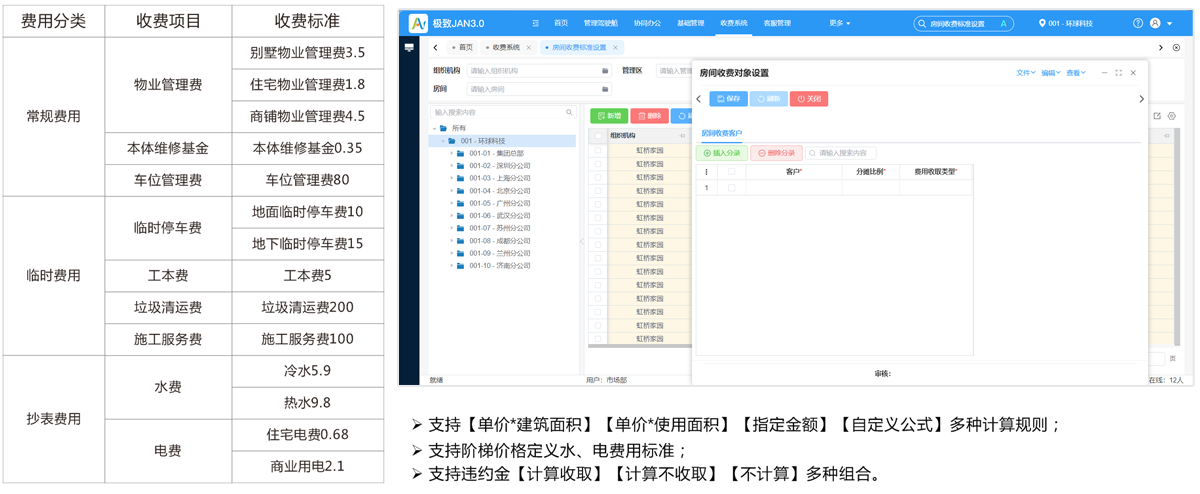Open 首页 in the top navigation bar
This screenshot has height=494, width=1200.
[561, 23]
